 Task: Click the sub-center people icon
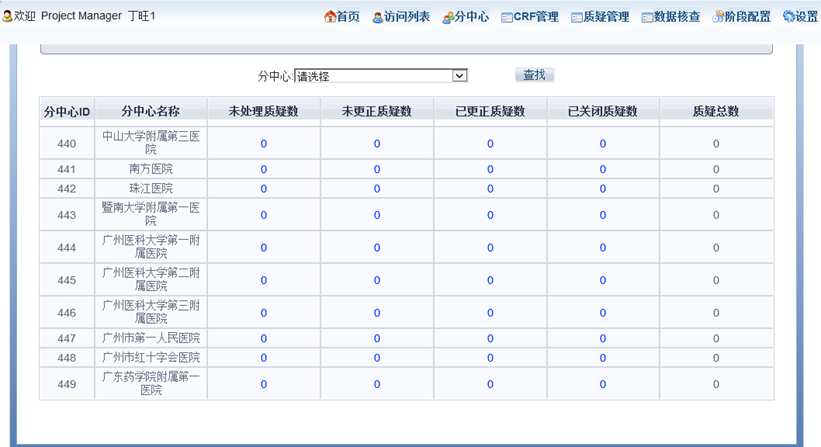tap(448, 18)
